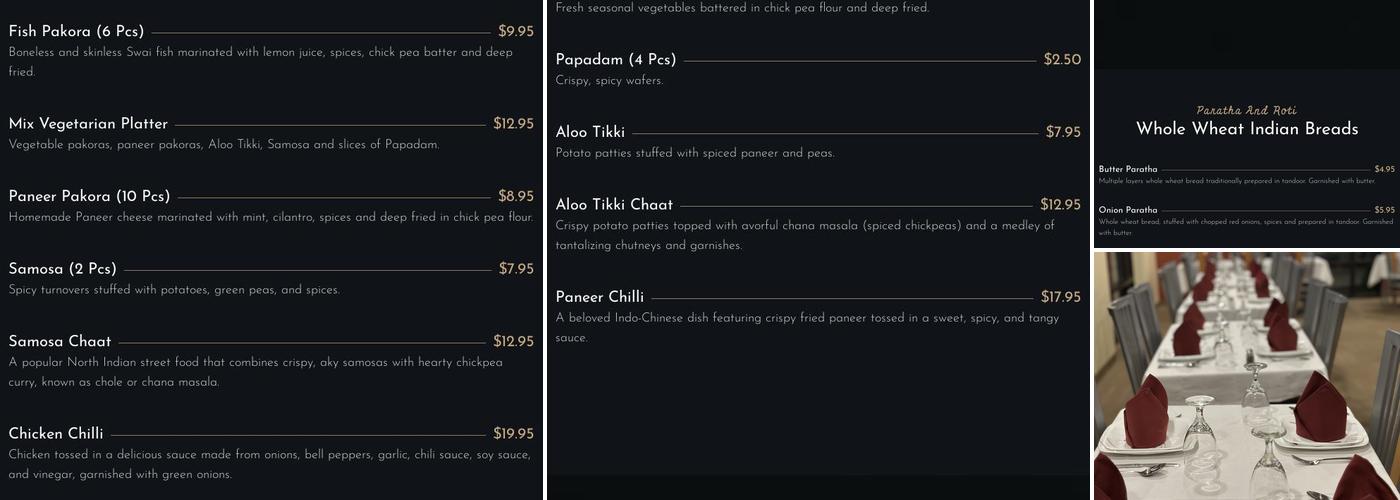Image resolution: width=1400 pixels, height=500 pixels.
Task: Open the Aloo Tikki Chaat item
Action: [x=614, y=205]
